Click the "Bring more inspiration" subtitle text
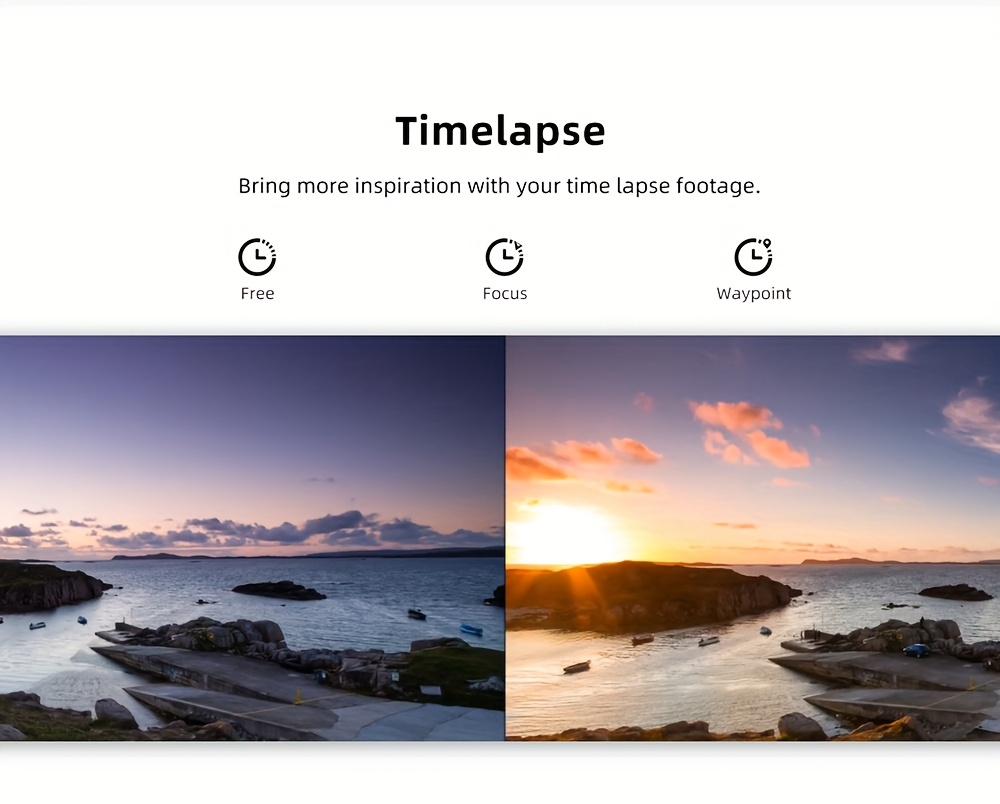The height and width of the screenshot is (804, 1000). (x=499, y=186)
